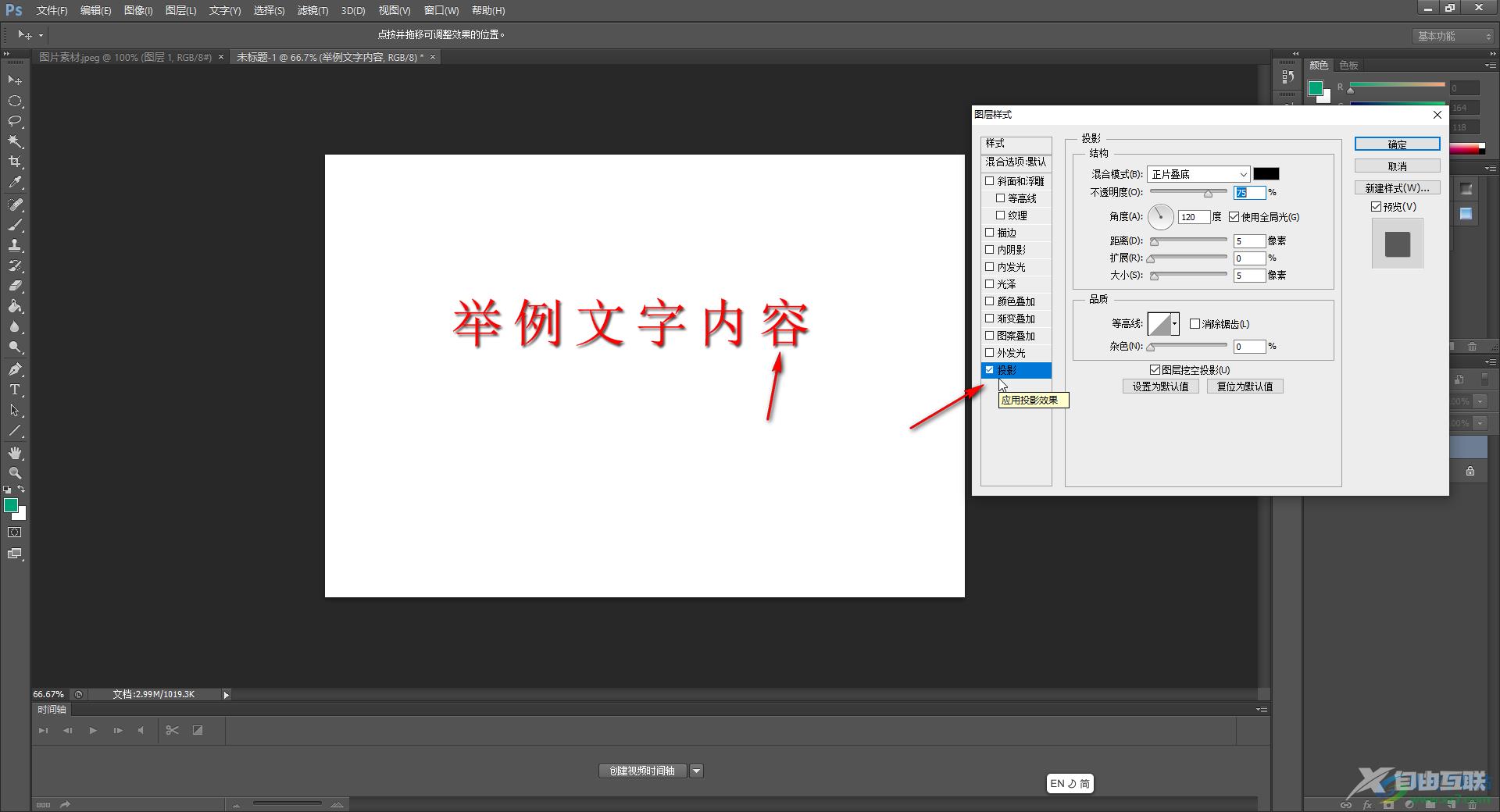Click the split at playhead scissors icon
Image resolution: width=1500 pixels, height=812 pixels.
172,731
